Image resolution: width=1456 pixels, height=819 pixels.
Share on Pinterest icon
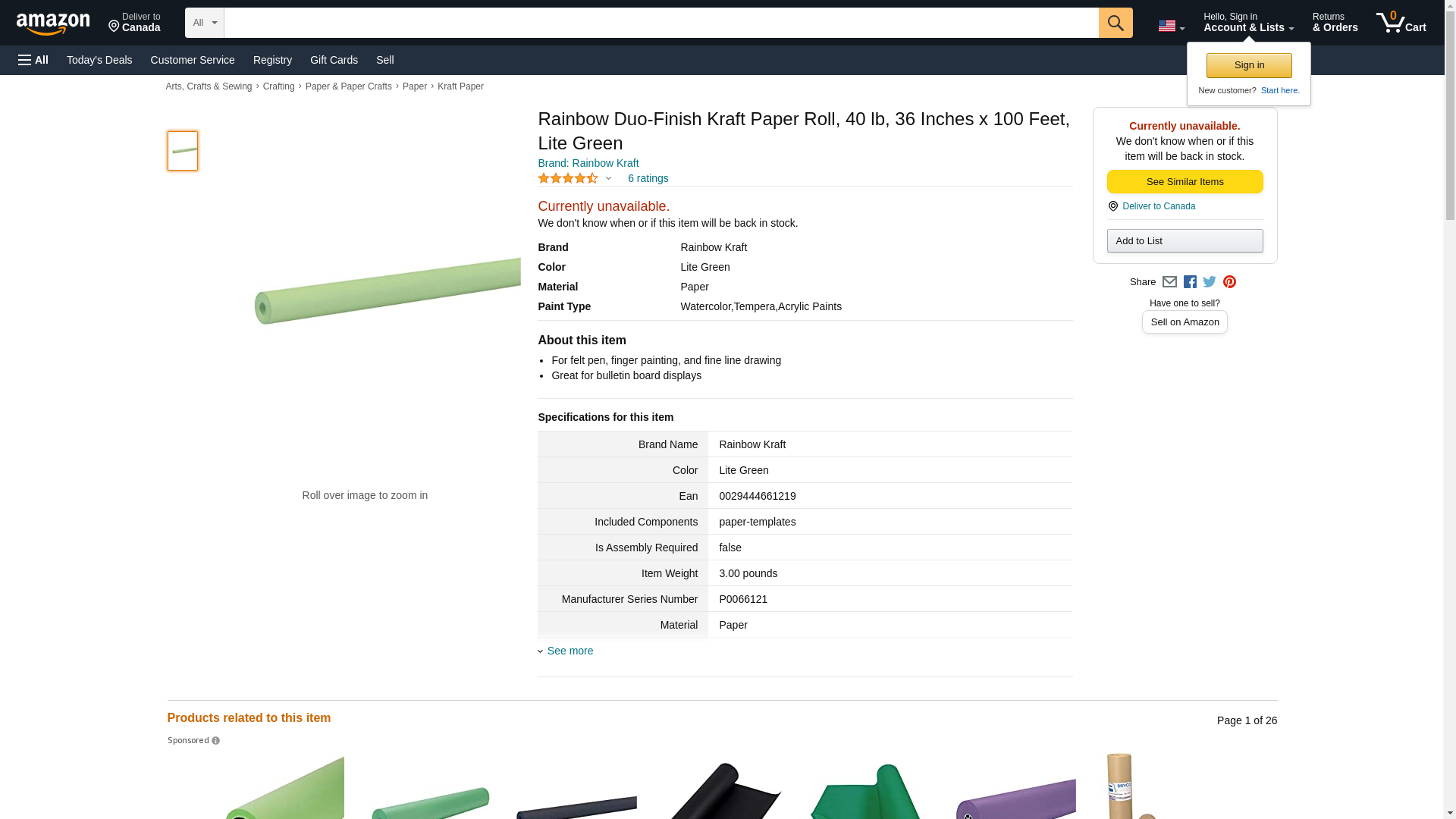click(1229, 282)
